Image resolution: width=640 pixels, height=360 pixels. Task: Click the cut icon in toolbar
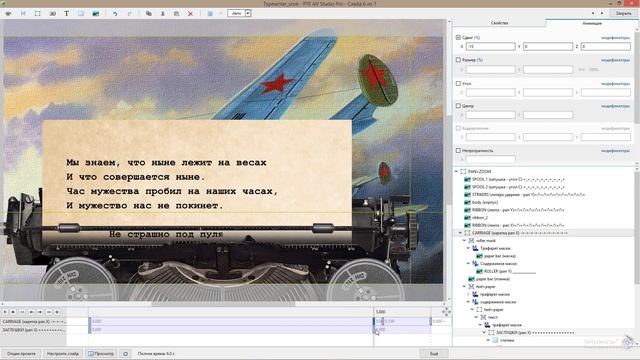(x=162, y=13)
